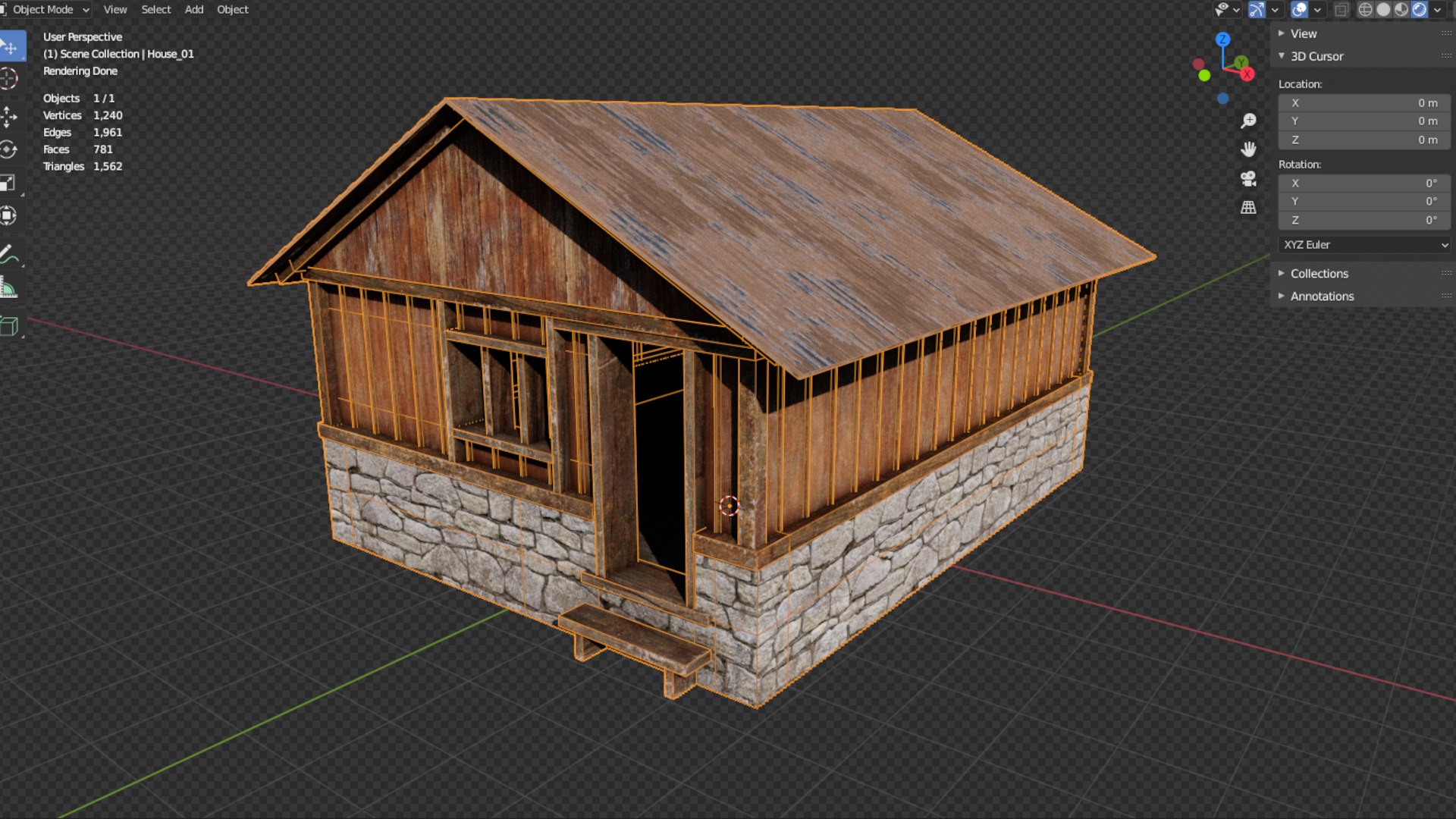The width and height of the screenshot is (1456, 819).
Task: Click the cursor Rotation Y field
Action: click(x=1364, y=202)
